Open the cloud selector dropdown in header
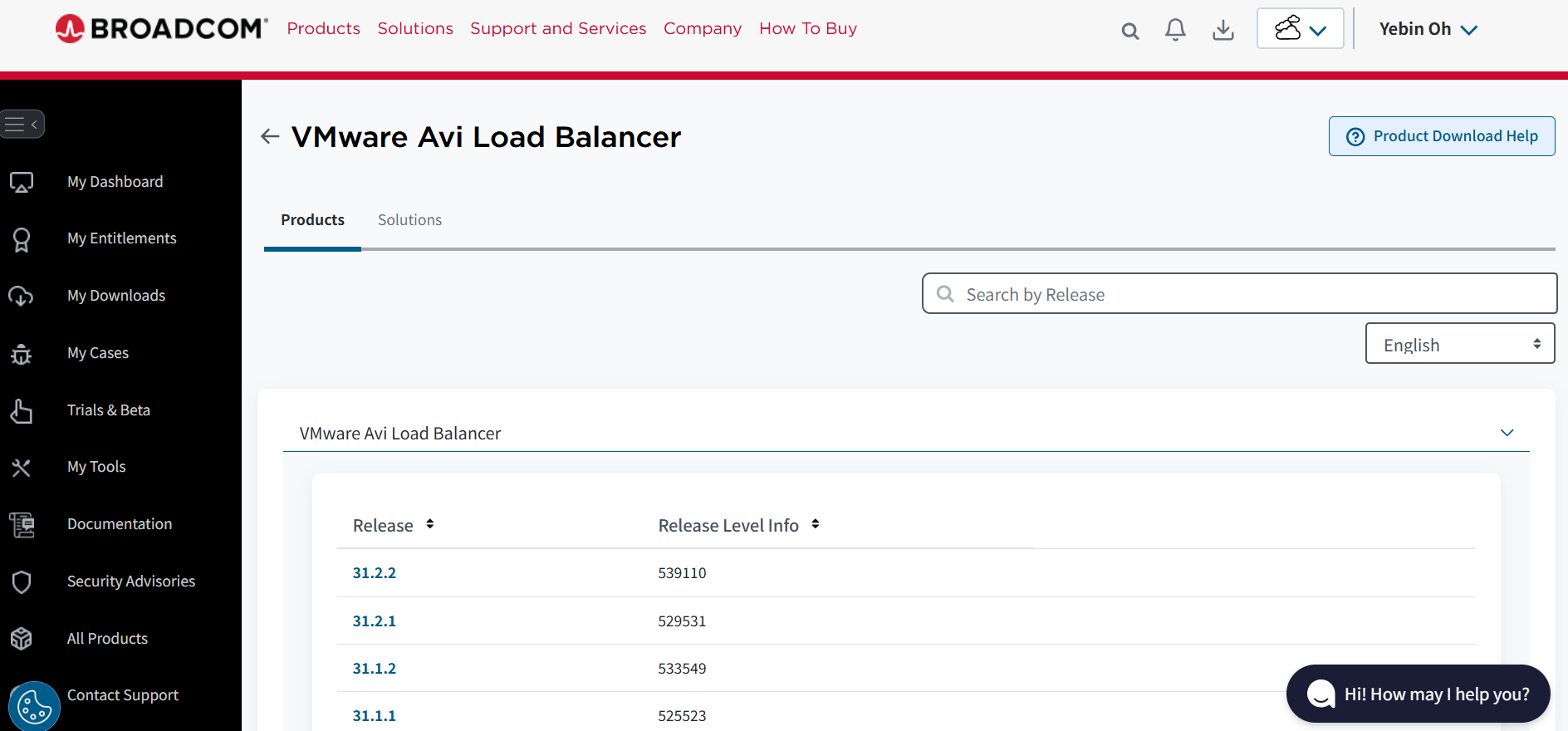Screen dimensions: 1568x731 (1300, 29)
